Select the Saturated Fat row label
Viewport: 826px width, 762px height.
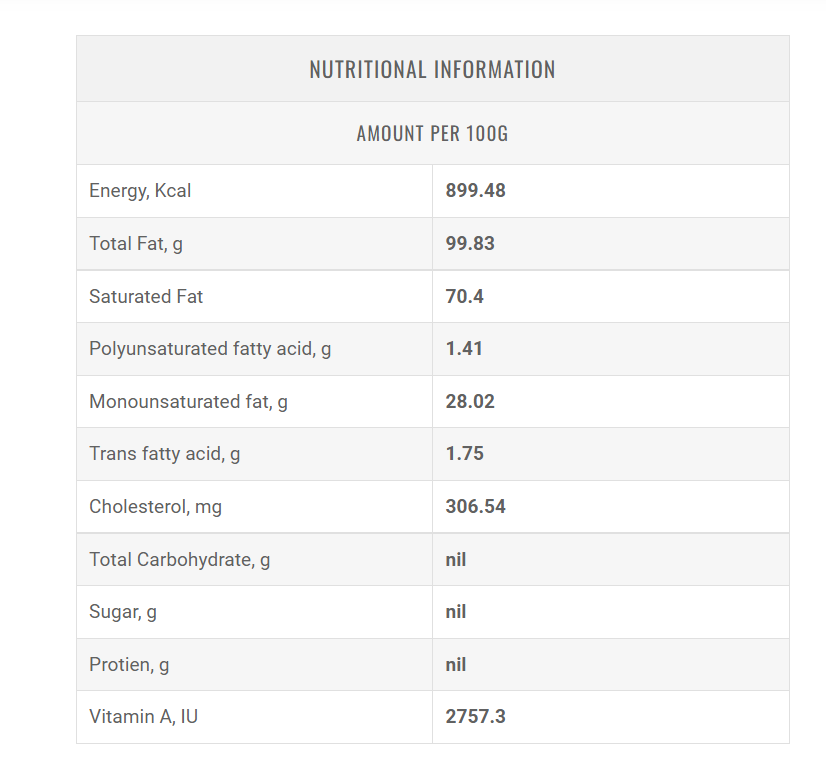pos(146,297)
